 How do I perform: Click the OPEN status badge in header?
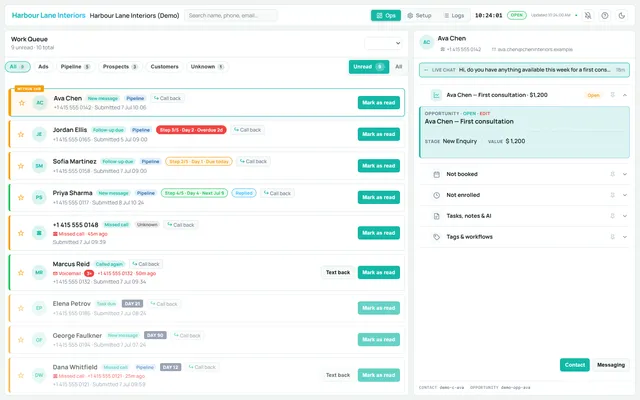517,16
